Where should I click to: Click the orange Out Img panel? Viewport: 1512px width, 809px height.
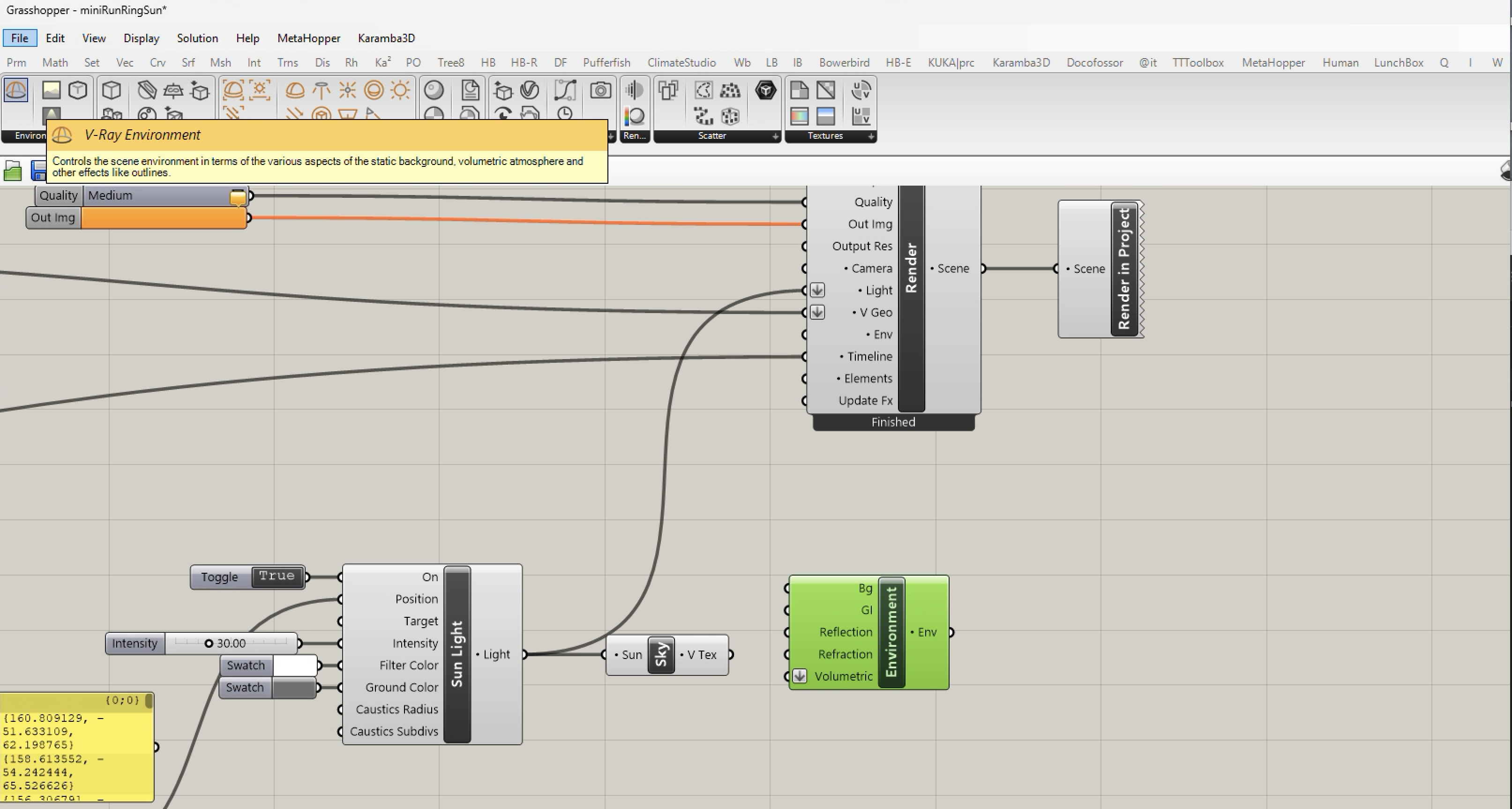(x=163, y=218)
